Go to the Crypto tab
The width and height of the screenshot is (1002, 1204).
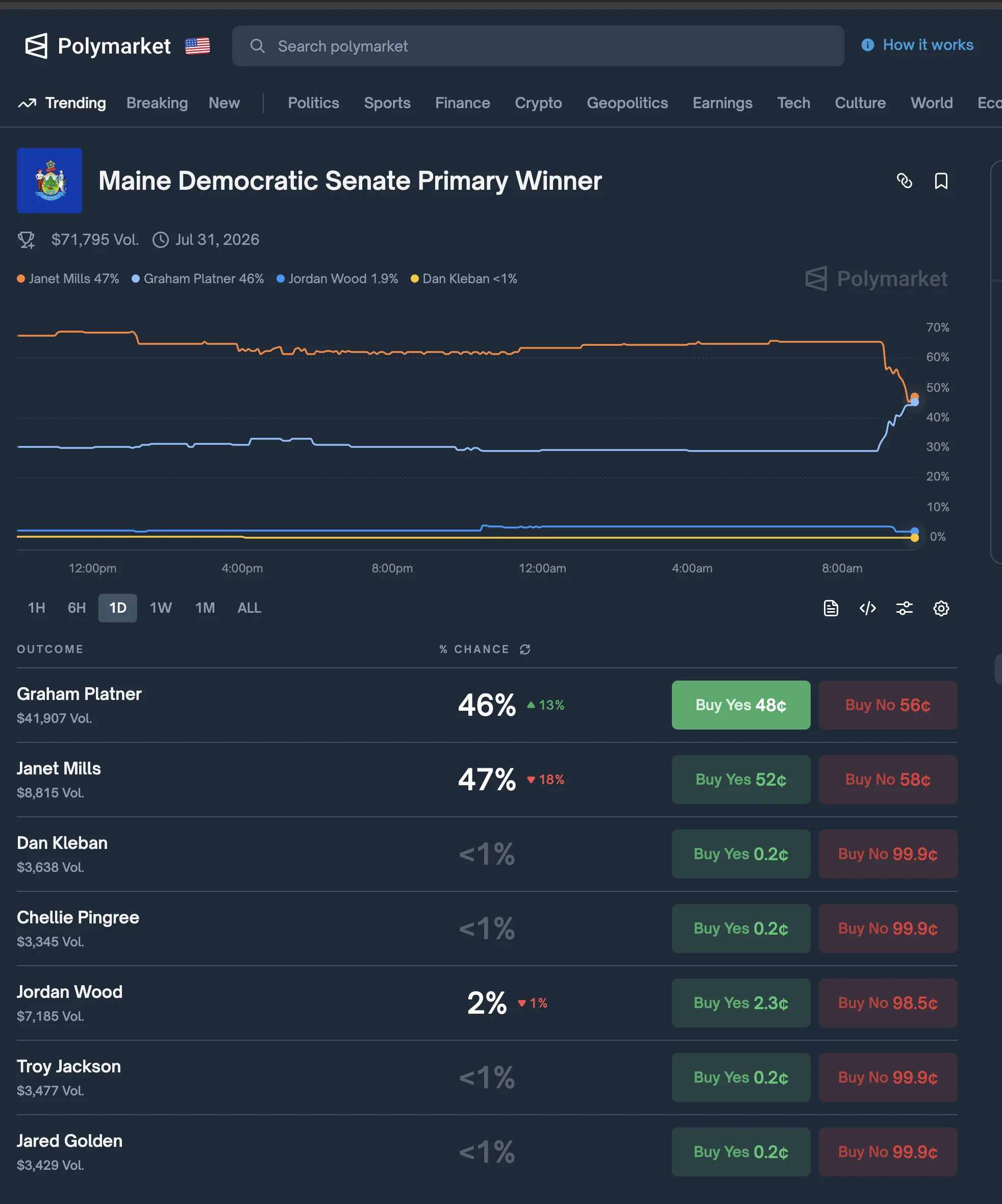point(538,103)
